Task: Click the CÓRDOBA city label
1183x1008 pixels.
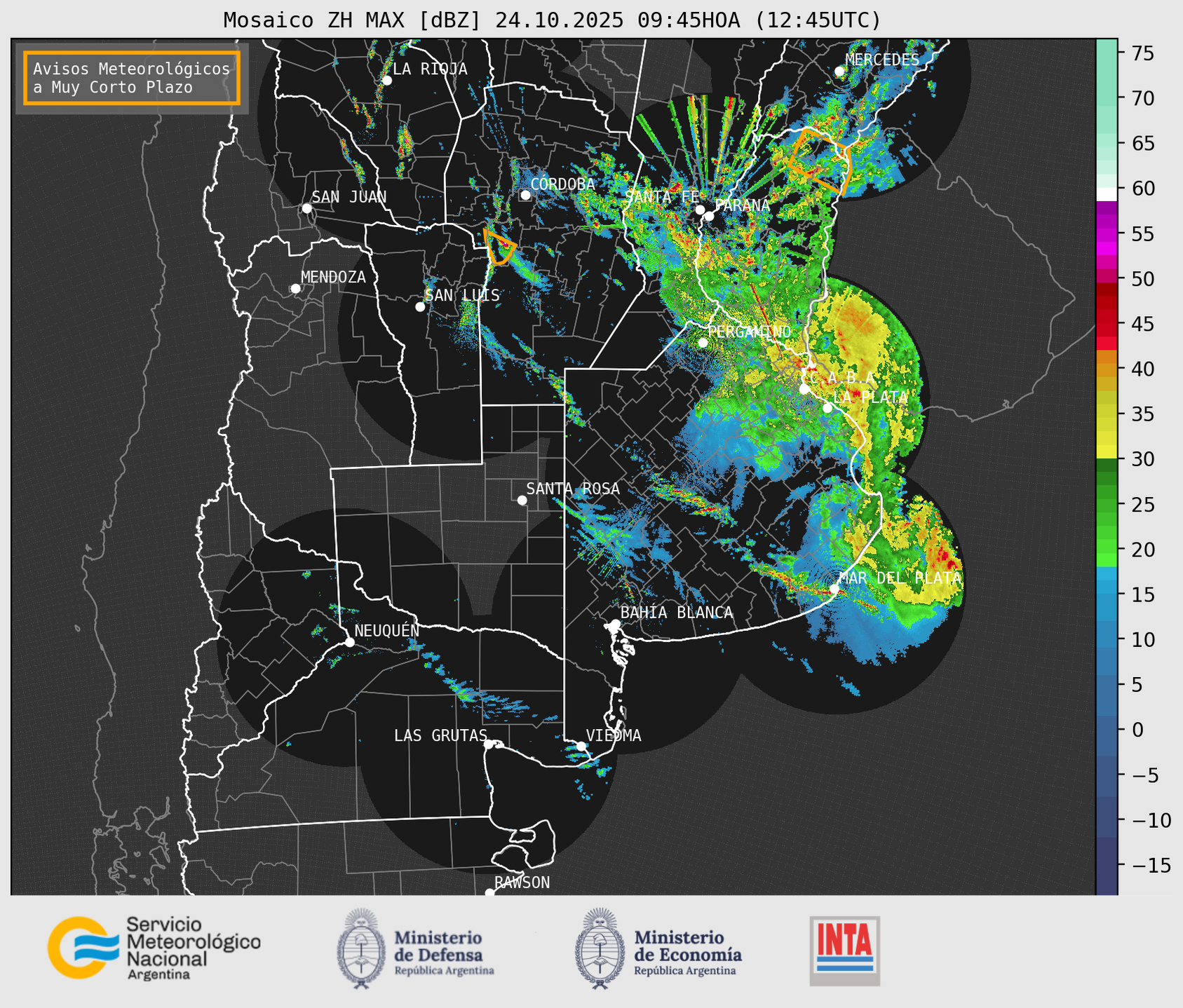Action: (x=562, y=184)
